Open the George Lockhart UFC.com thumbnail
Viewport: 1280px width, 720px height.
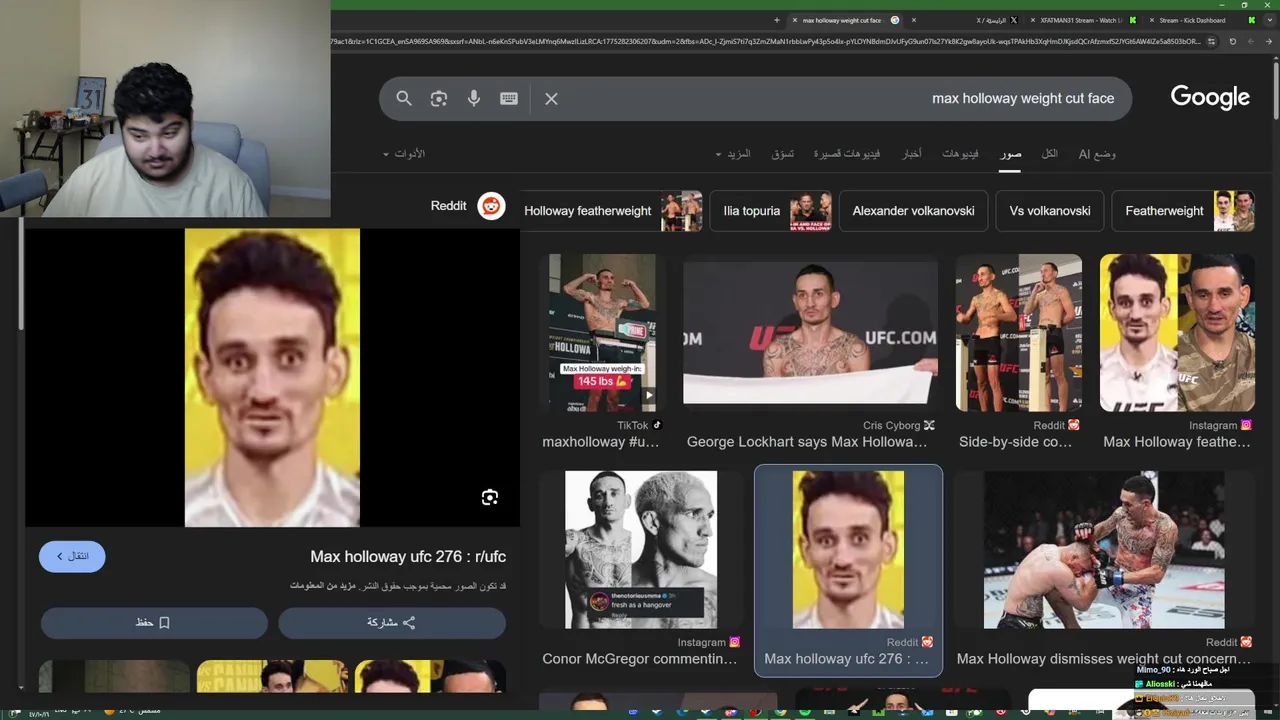click(x=810, y=333)
